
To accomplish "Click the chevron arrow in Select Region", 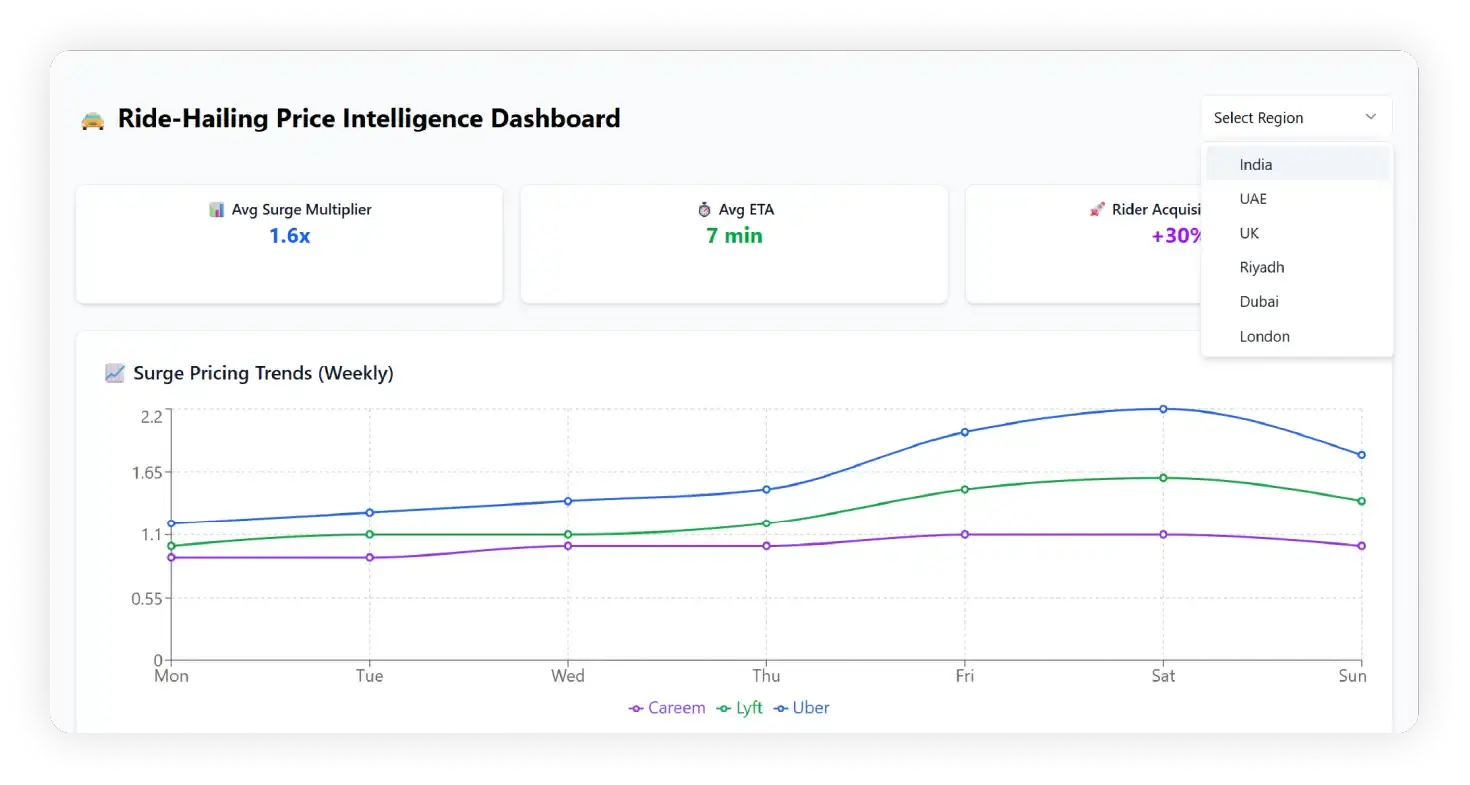I will click(1370, 118).
